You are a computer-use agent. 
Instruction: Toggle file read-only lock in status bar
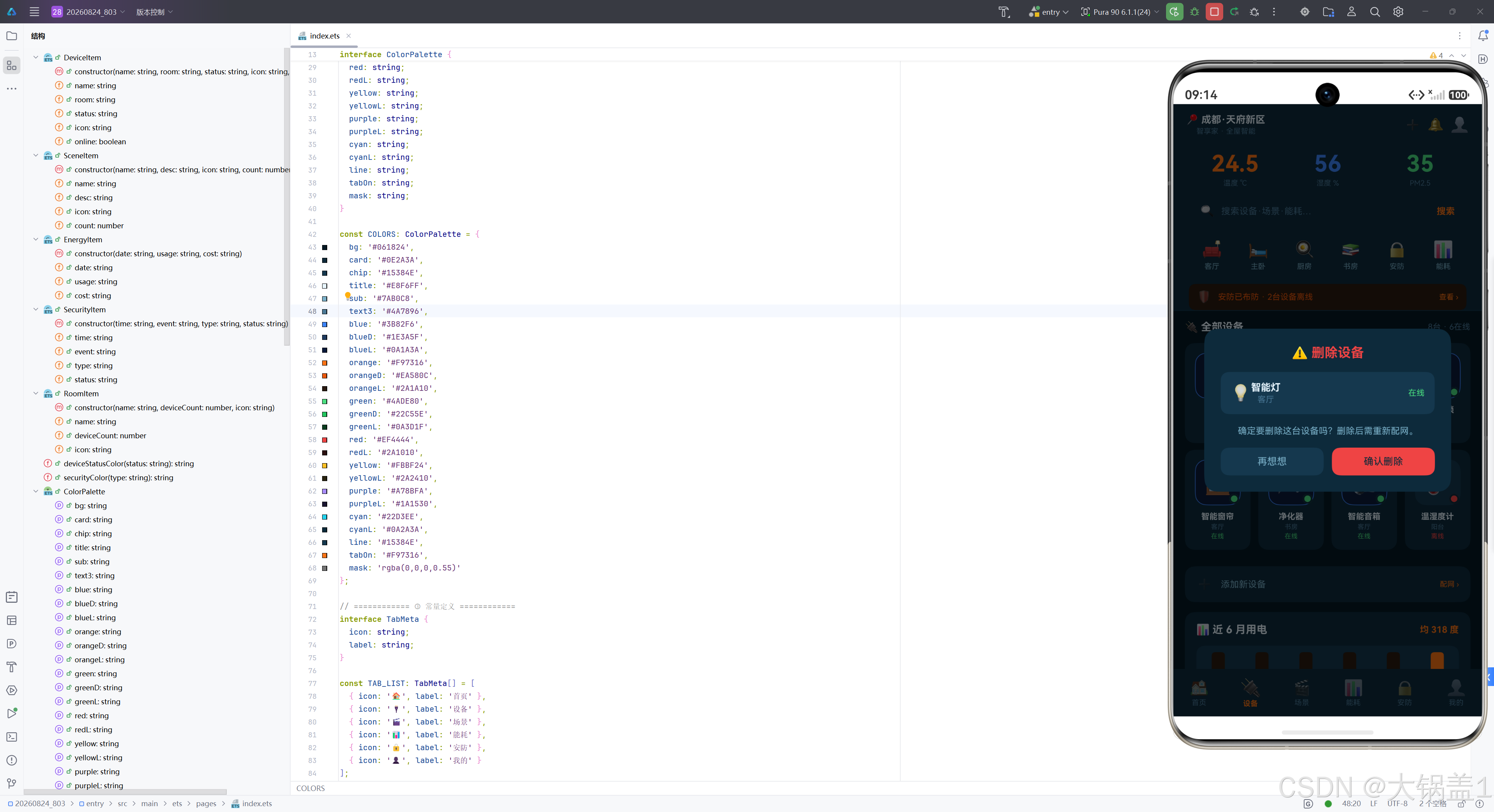1462,803
